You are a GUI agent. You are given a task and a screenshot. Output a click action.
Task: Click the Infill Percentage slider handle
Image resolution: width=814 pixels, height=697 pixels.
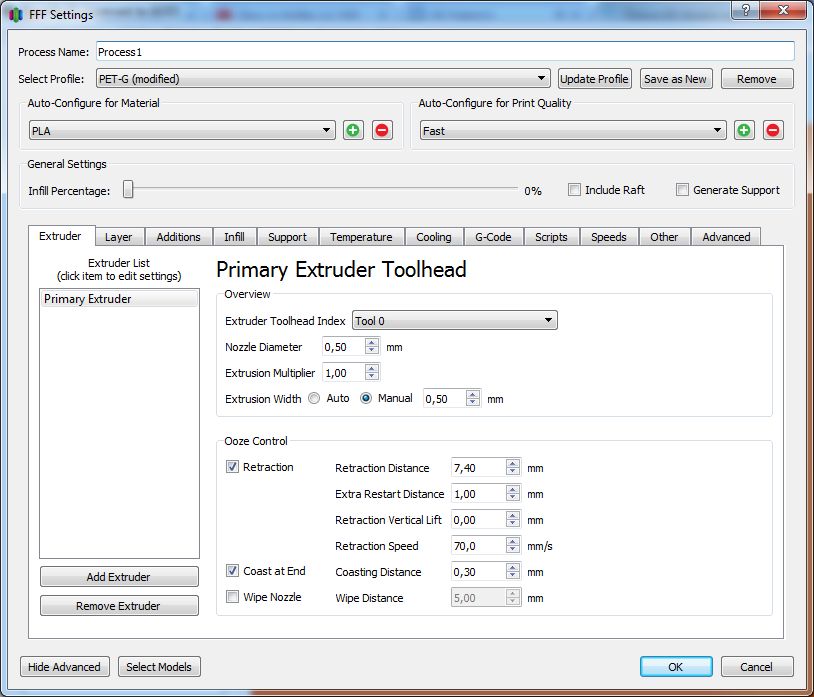128,189
